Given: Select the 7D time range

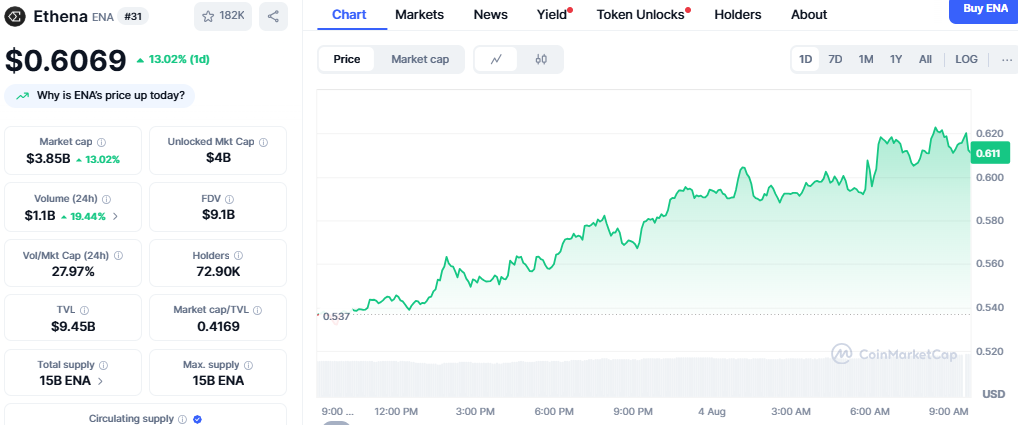Looking at the screenshot, I should [x=835, y=60].
